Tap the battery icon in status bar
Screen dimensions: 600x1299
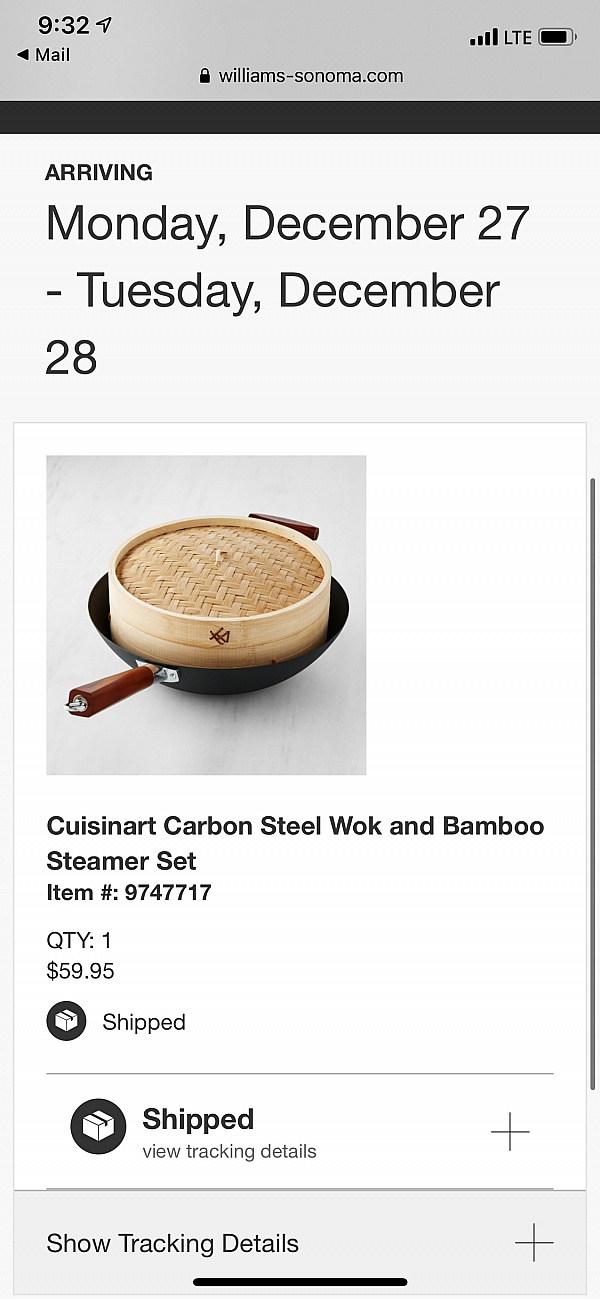click(557, 37)
